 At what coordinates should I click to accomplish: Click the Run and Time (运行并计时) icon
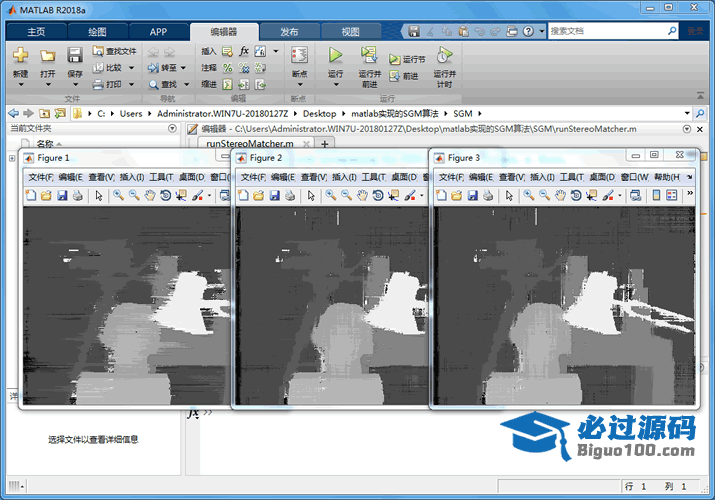[444, 55]
